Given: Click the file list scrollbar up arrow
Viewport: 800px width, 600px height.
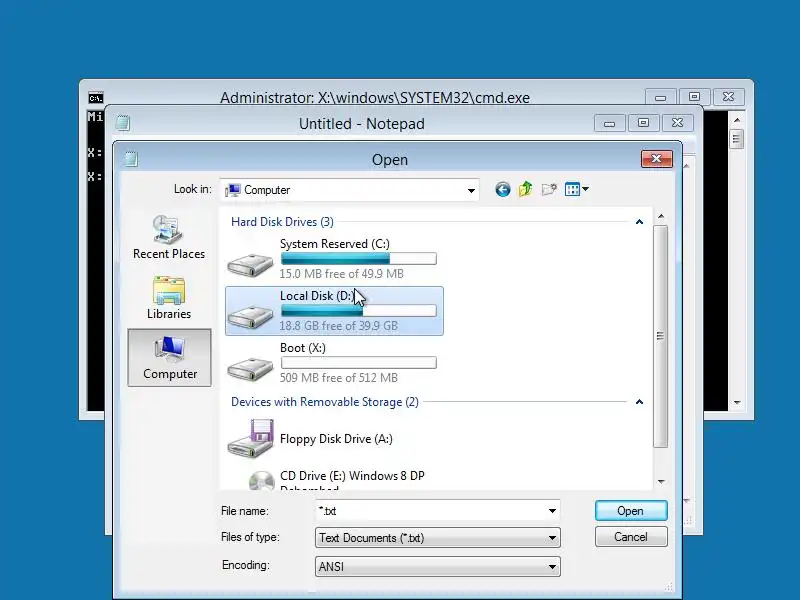Looking at the screenshot, I should point(661,216).
